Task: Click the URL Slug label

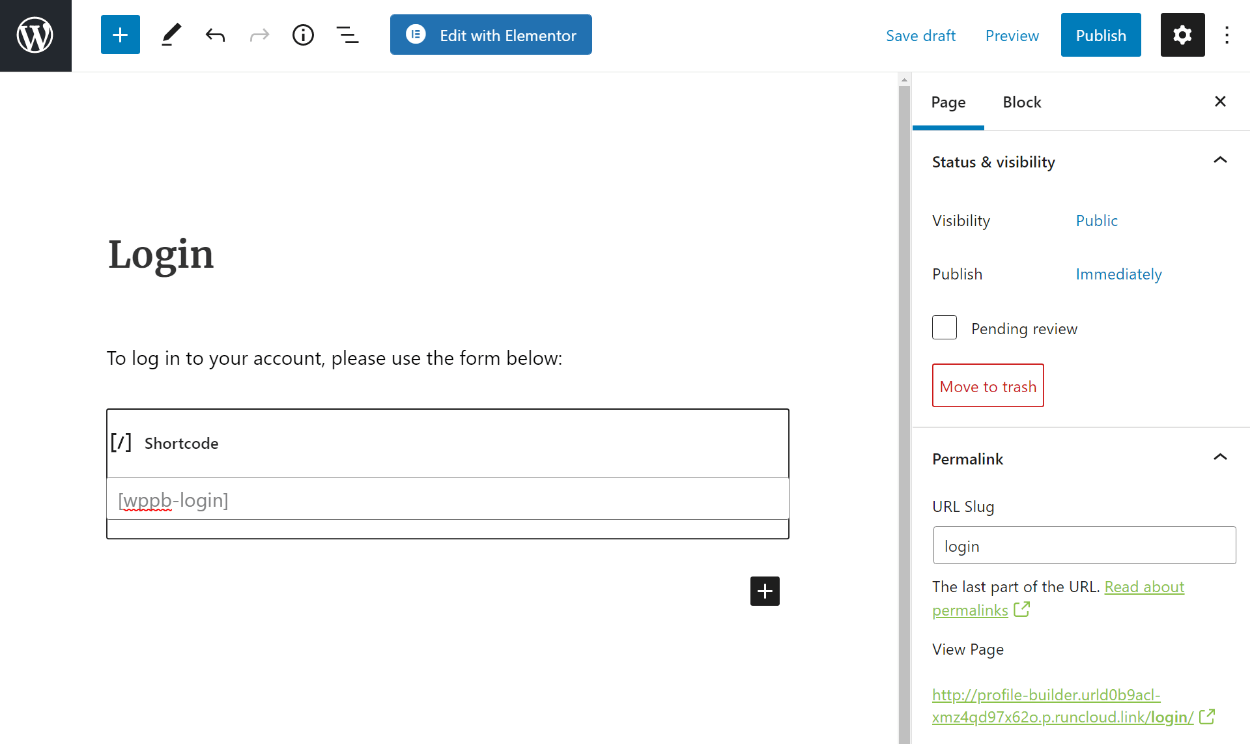Action: 963,506
